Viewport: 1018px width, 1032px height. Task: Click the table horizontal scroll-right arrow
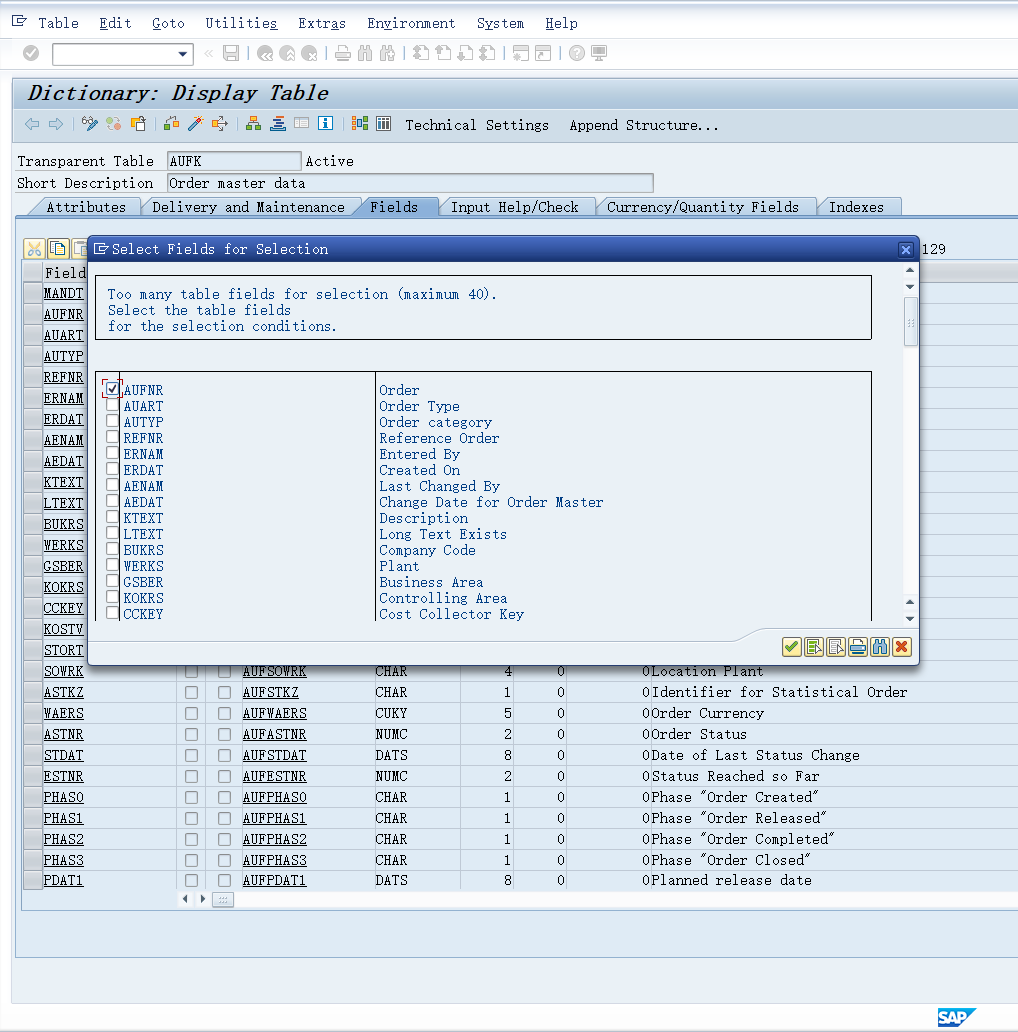pos(203,899)
